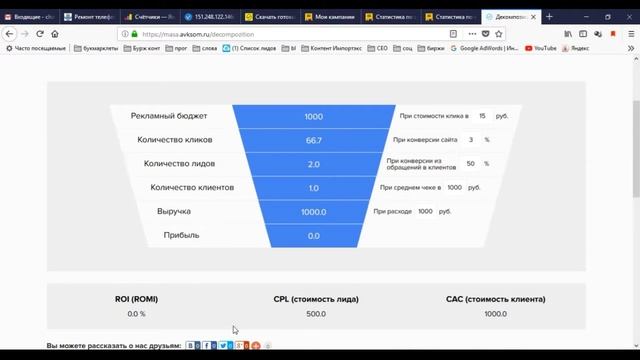Click the Количество кликов value 66.7
The image size is (640, 360).
[313, 140]
